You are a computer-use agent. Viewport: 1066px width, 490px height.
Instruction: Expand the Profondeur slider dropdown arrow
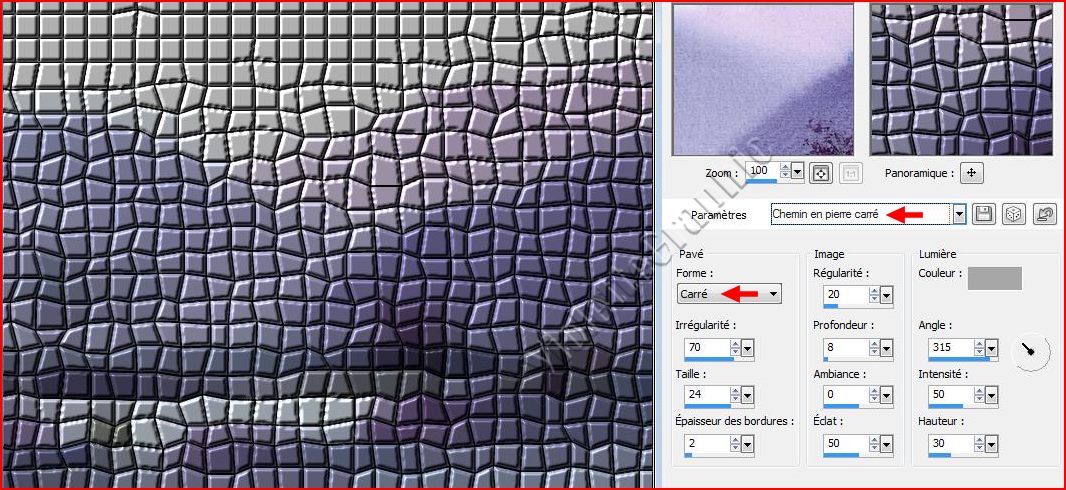tap(886, 348)
